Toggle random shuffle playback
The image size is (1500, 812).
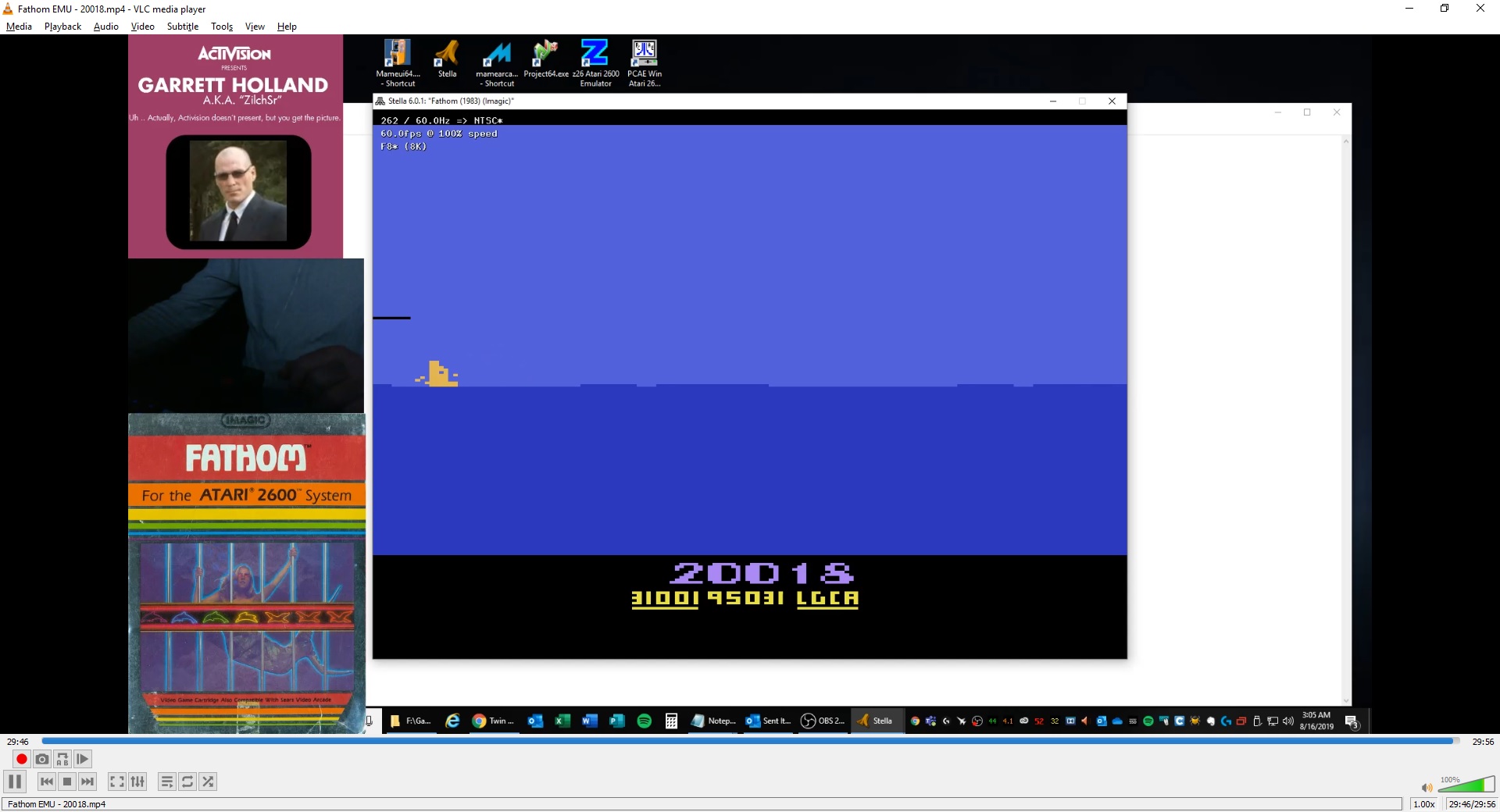tap(208, 782)
